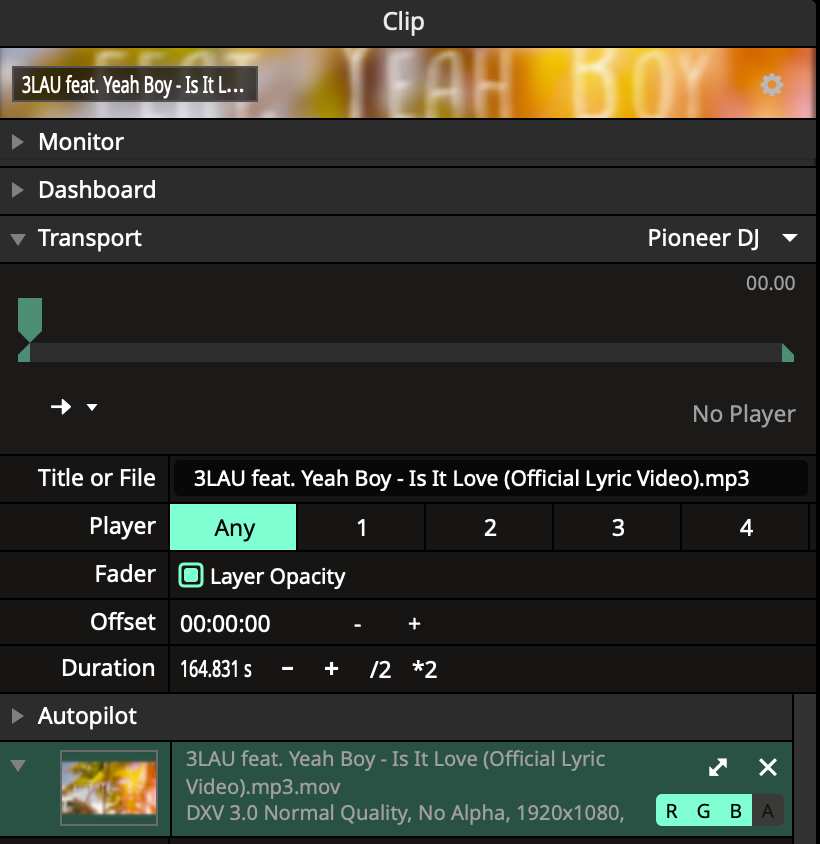Toggle the alpha channel A button
The width and height of the screenshot is (820, 844).
tap(768, 811)
